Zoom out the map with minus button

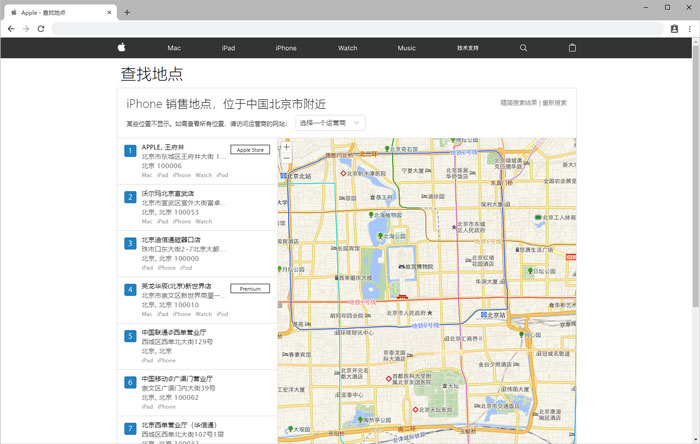click(287, 158)
